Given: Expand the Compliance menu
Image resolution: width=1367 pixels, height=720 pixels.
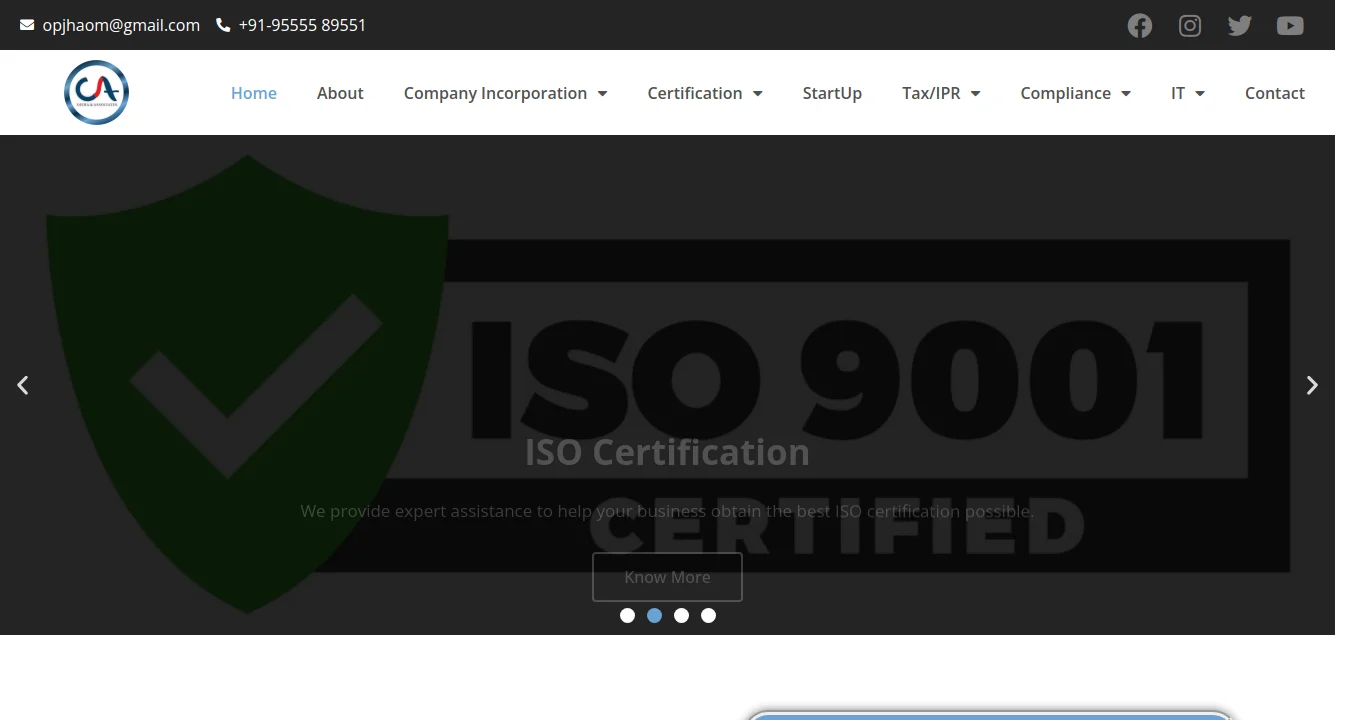Looking at the screenshot, I should point(1075,93).
